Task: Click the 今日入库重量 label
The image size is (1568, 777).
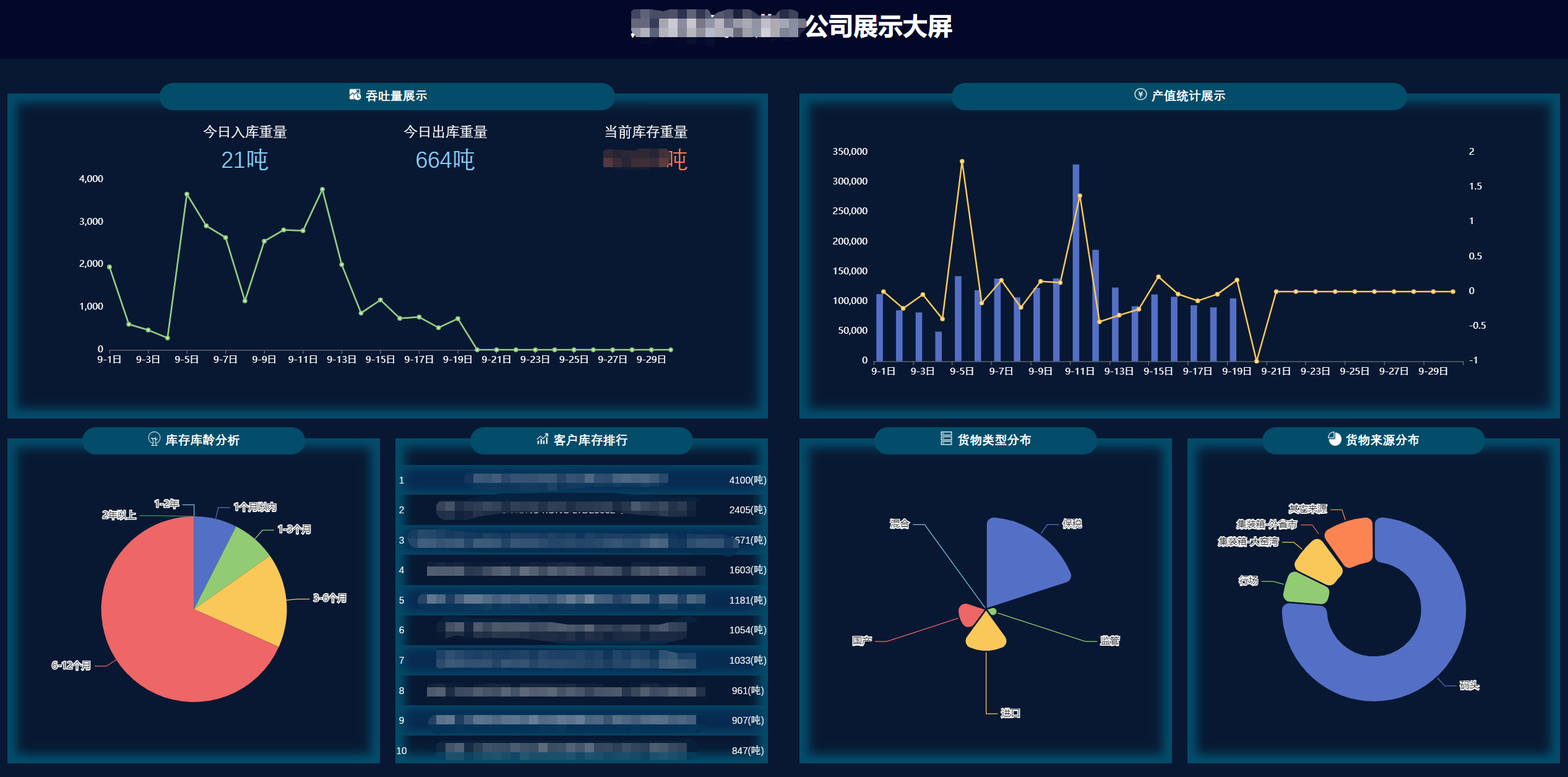Action: click(245, 132)
